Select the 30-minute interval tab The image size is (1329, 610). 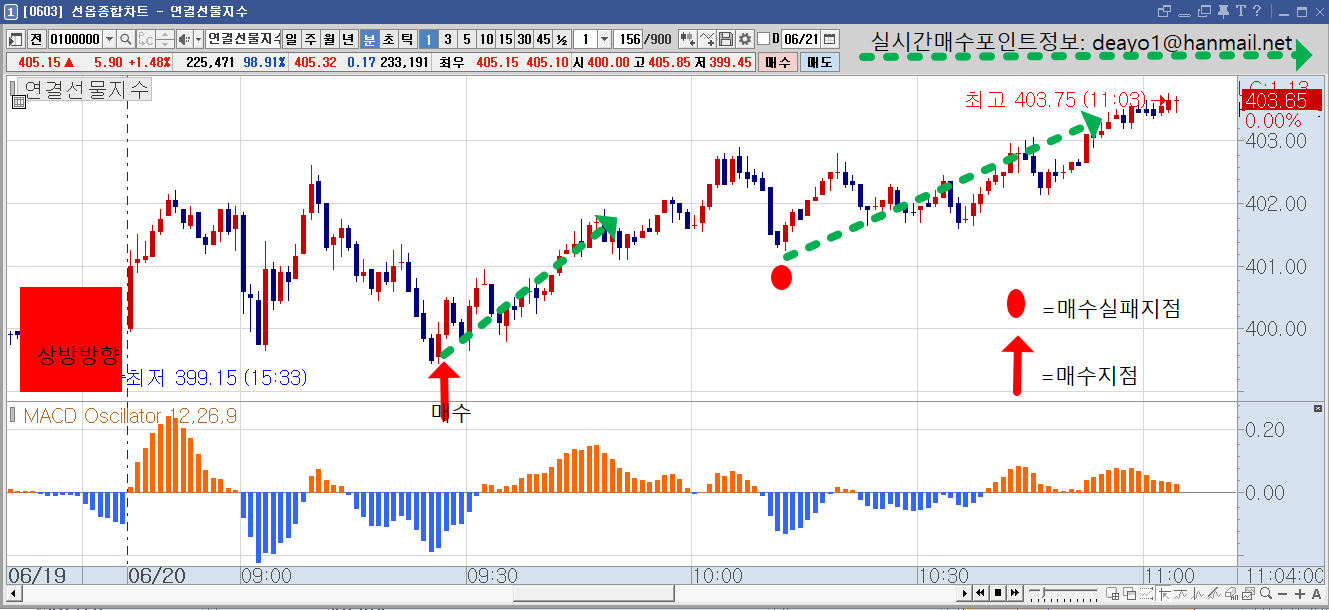[x=523, y=39]
